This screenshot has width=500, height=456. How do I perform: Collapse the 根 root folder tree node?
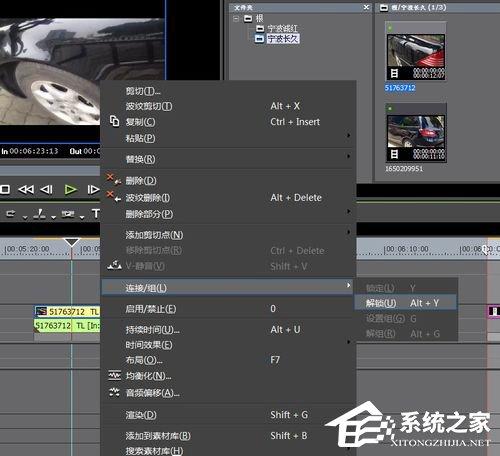tap(236, 19)
